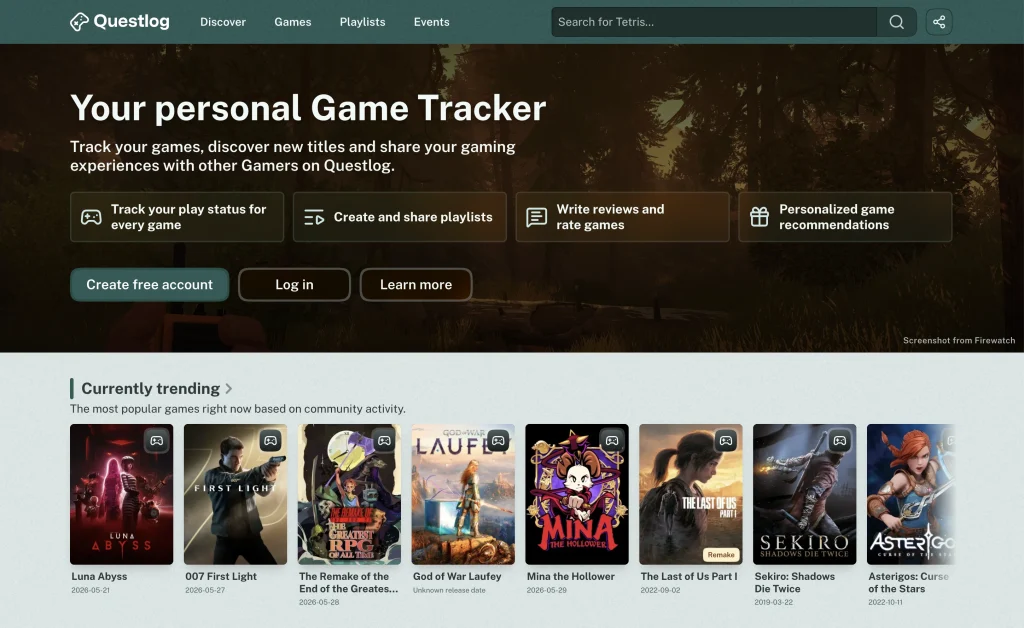Image resolution: width=1024 pixels, height=628 pixels.
Task: Click gamepad icon on Greatest RPG remake cover
Action: [x=384, y=441]
